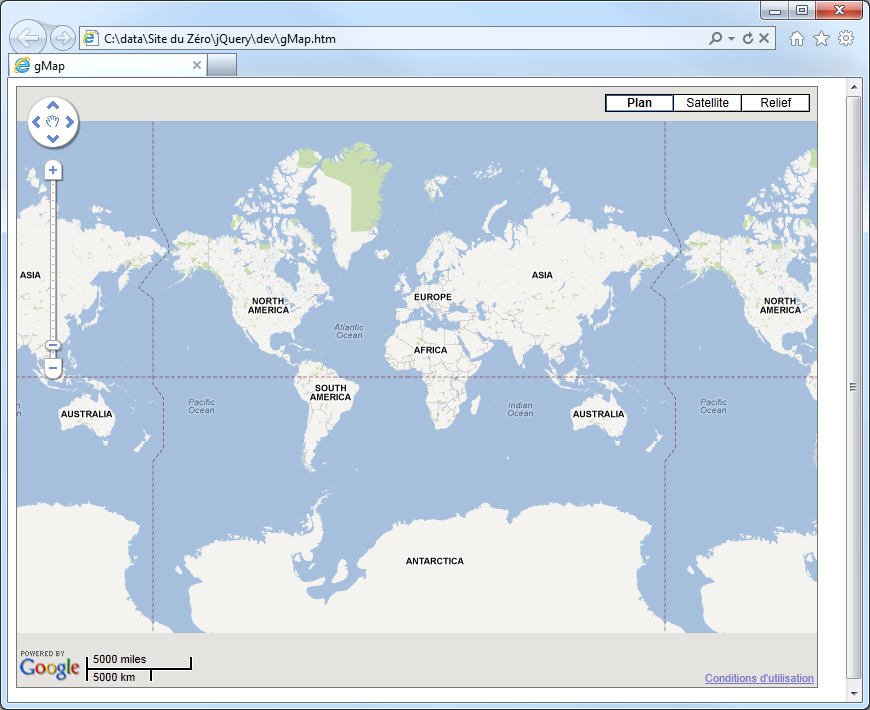
Task: Zoom in using the plus button
Action: [53, 170]
